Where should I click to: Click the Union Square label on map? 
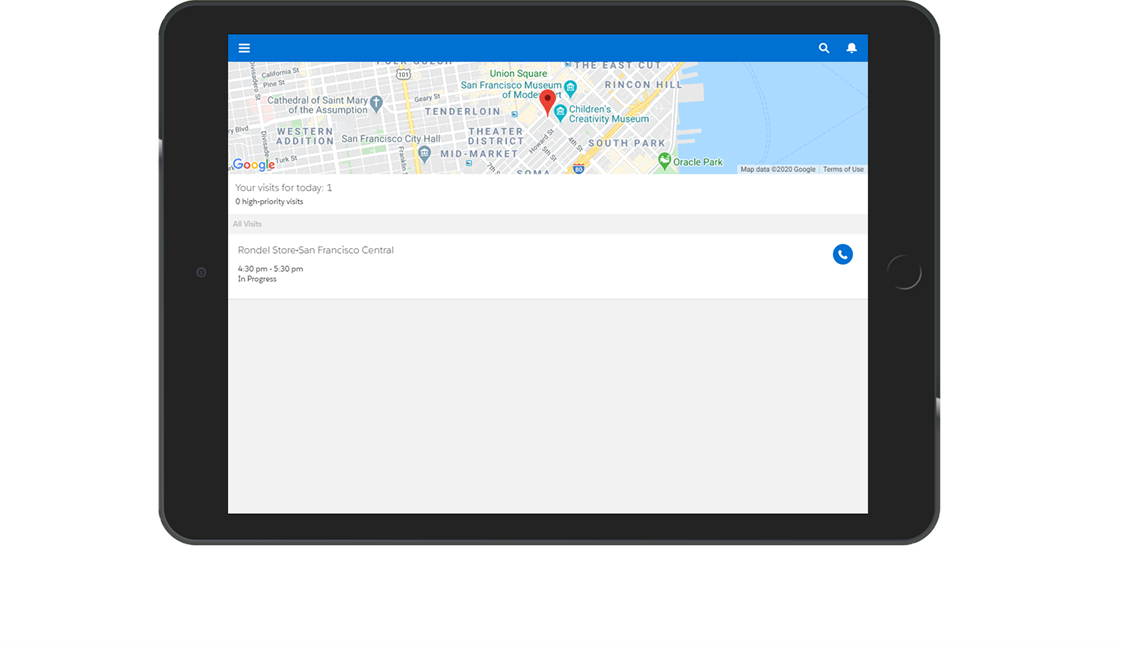(518, 73)
